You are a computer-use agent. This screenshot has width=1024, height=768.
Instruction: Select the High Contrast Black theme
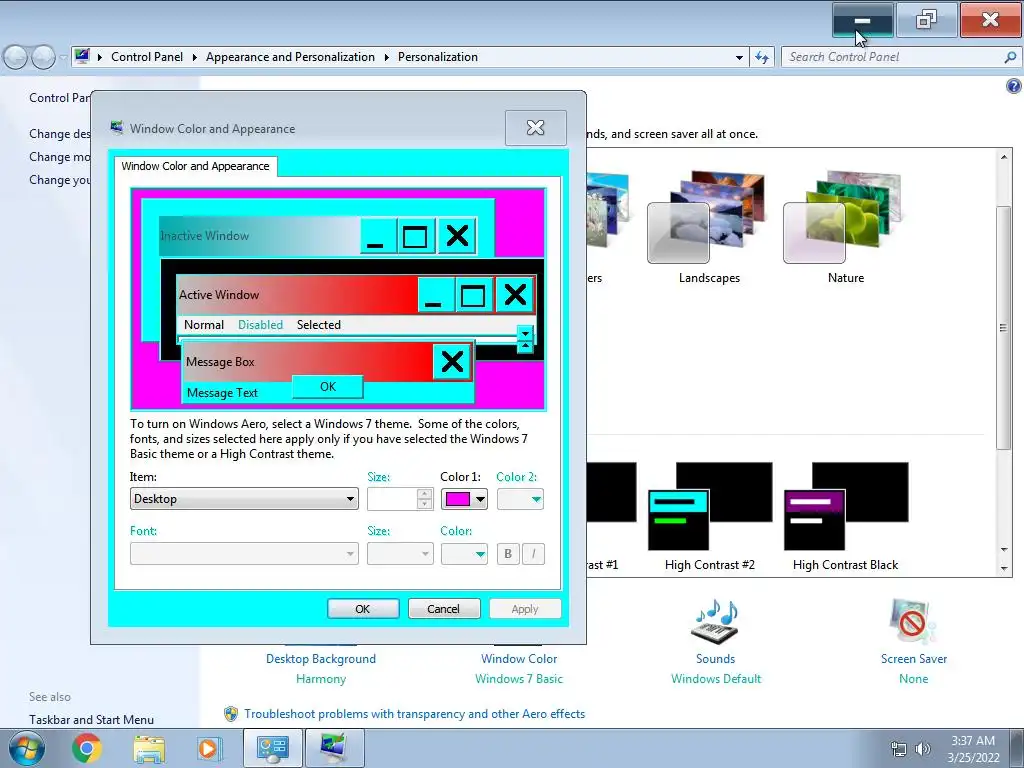click(x=846, y=517)
